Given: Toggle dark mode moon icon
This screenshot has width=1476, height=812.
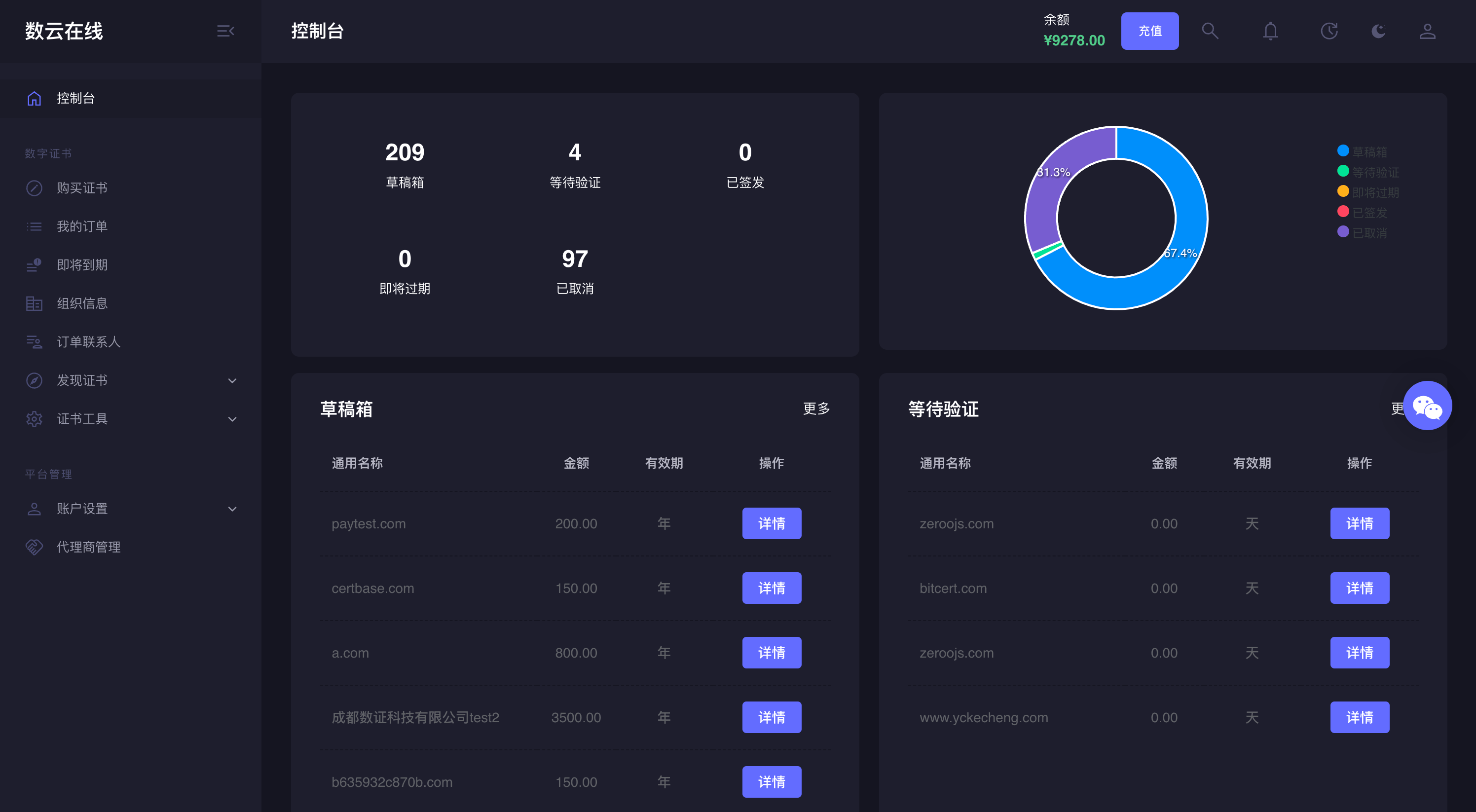Looking at the screenshot, I should 1378,31.
